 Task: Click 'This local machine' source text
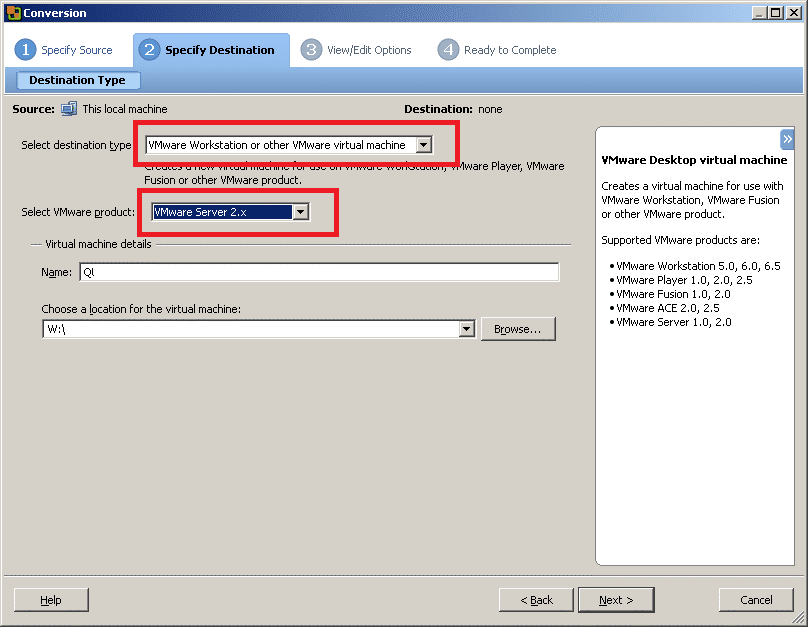pos(125,109)
